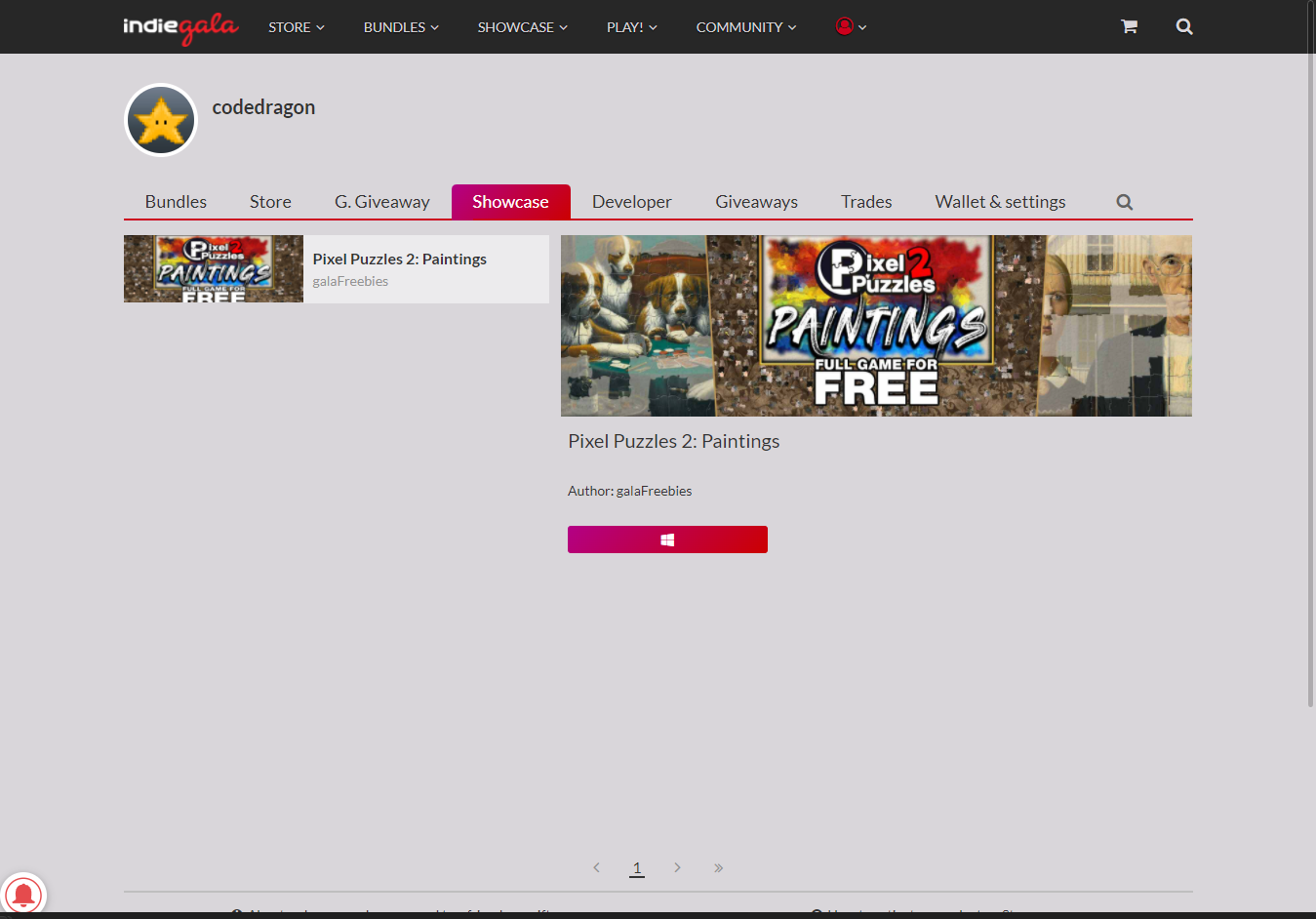1316x919 pixels.
Task: Switch to the Store tab
Action: click(x=270, y=202)
